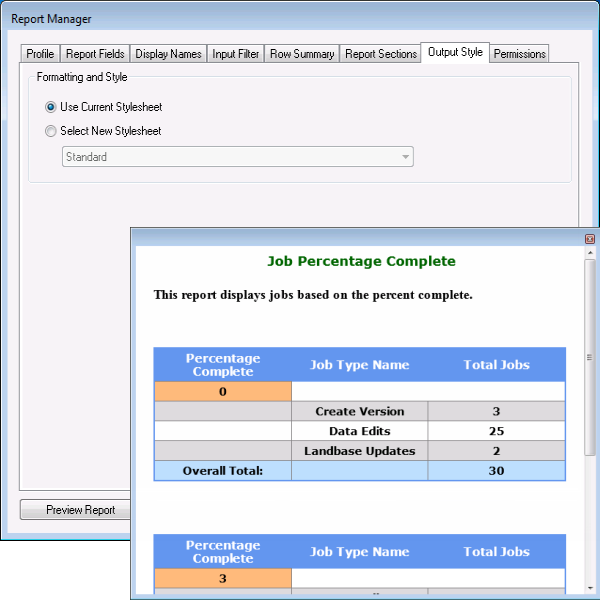
Task: Click the Preview Report button
Action: (80, 510)
